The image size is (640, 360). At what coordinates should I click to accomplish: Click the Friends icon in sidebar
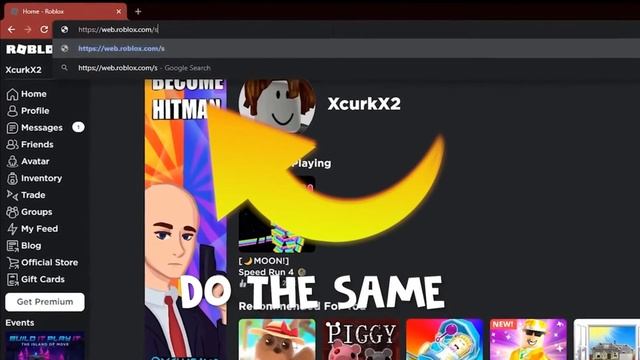point(12,144)
